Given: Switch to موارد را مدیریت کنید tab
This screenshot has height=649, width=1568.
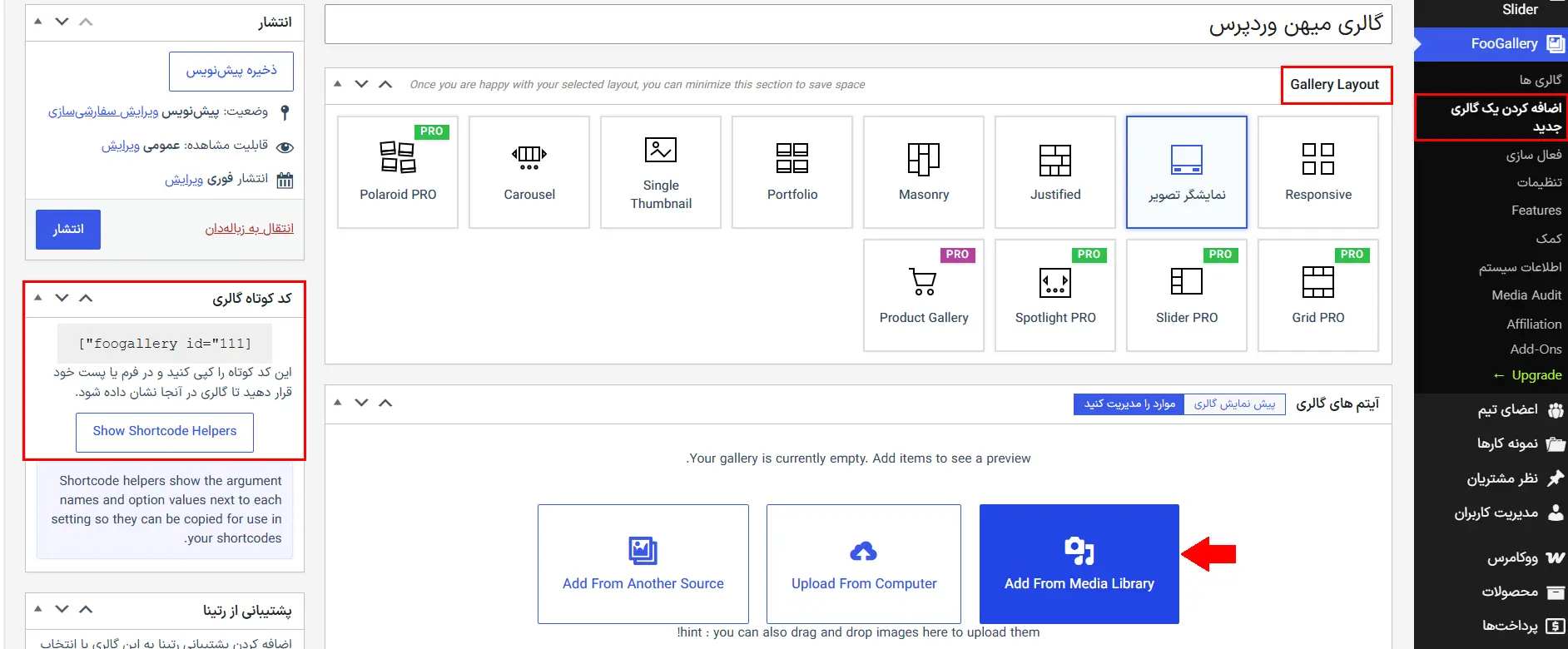Looking at the screenshot, I should point(1129,404).
